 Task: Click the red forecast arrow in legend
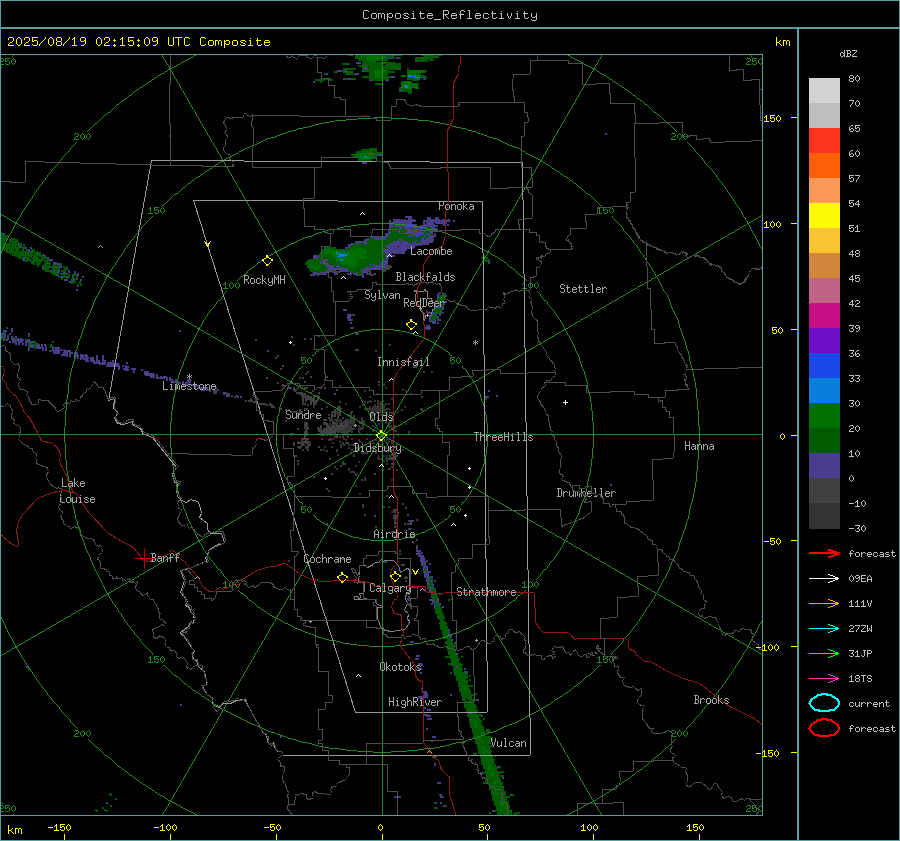click(x=824, y=553)
